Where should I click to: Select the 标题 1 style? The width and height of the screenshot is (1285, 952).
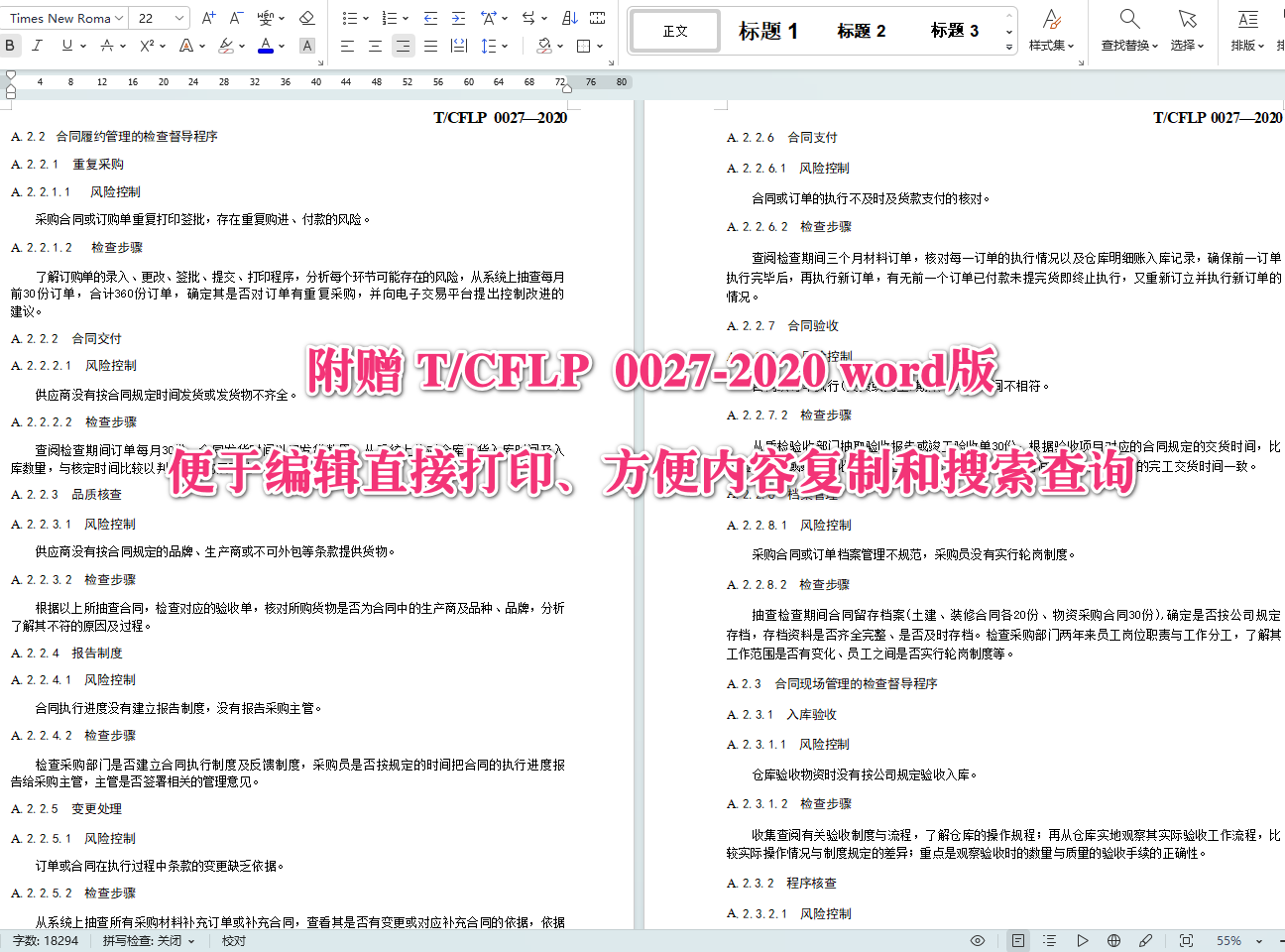click(768, 30)
